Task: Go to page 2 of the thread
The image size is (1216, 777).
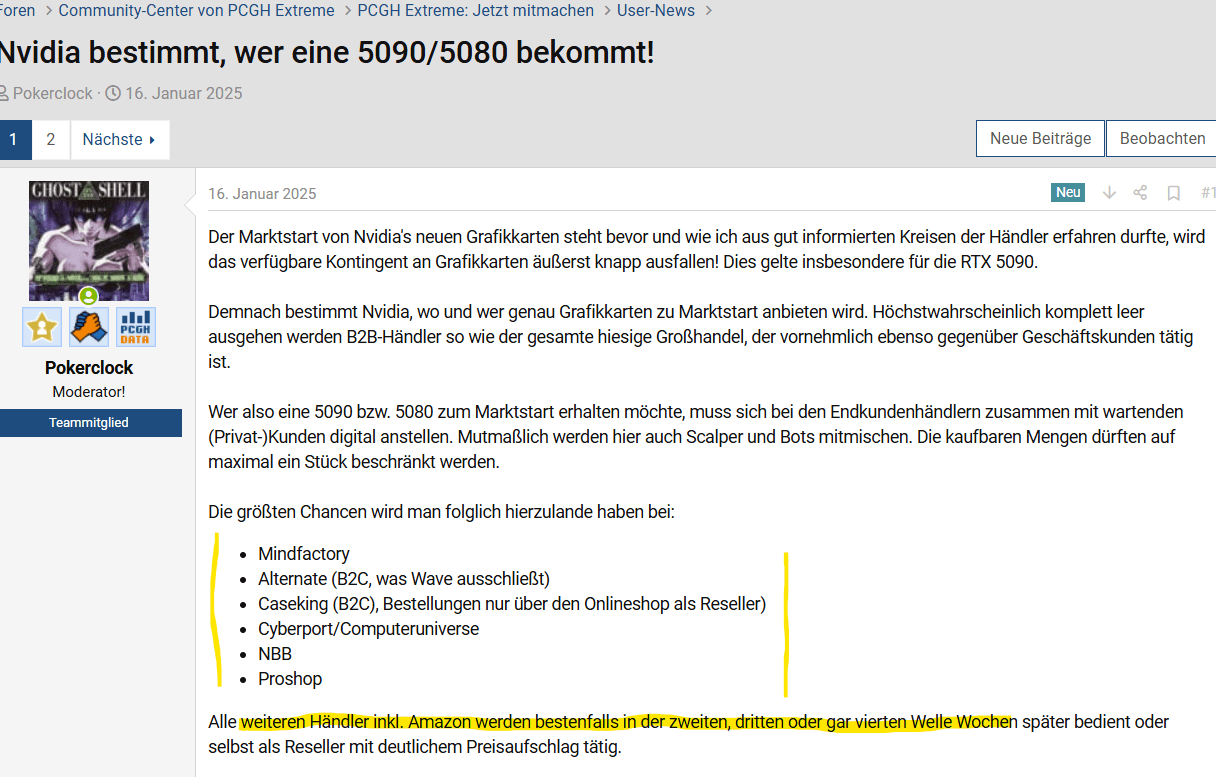Action: [51, 139]
